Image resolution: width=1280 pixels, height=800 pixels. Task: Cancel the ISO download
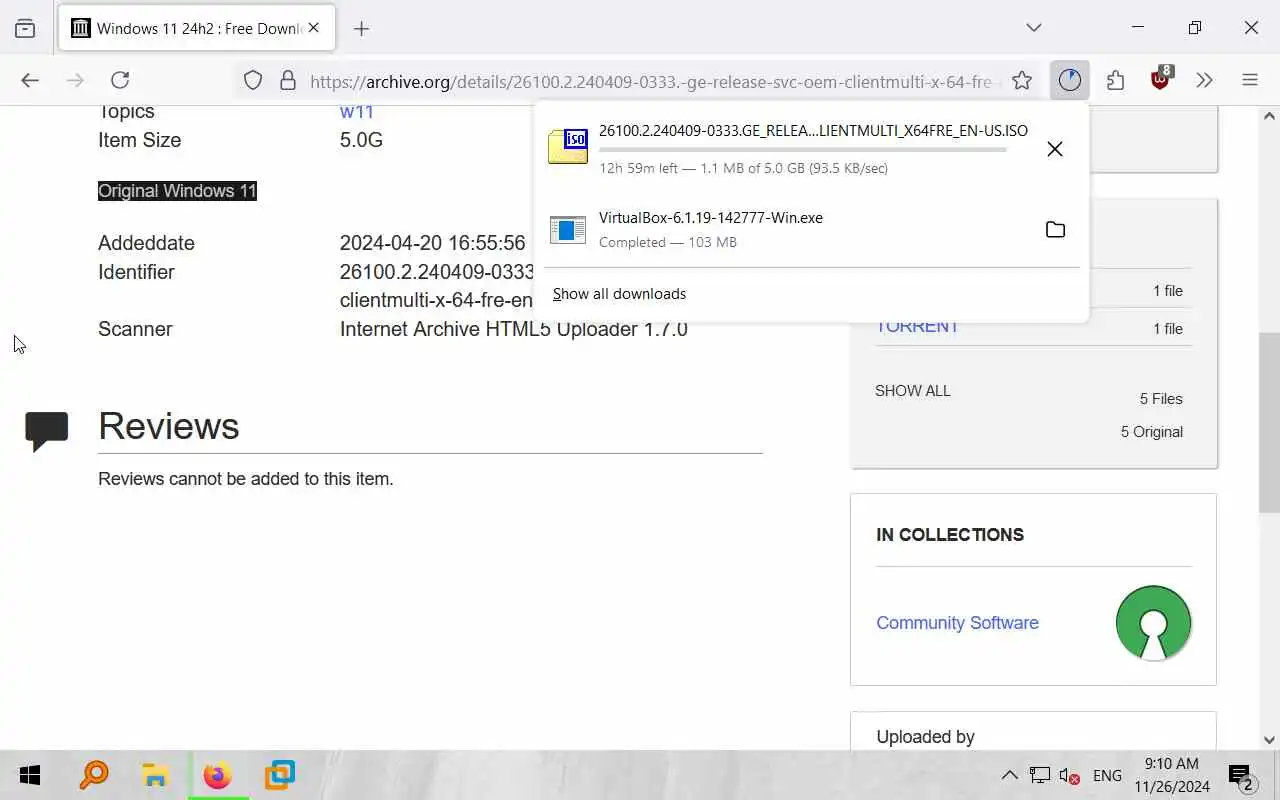(x=1054, y=149)
